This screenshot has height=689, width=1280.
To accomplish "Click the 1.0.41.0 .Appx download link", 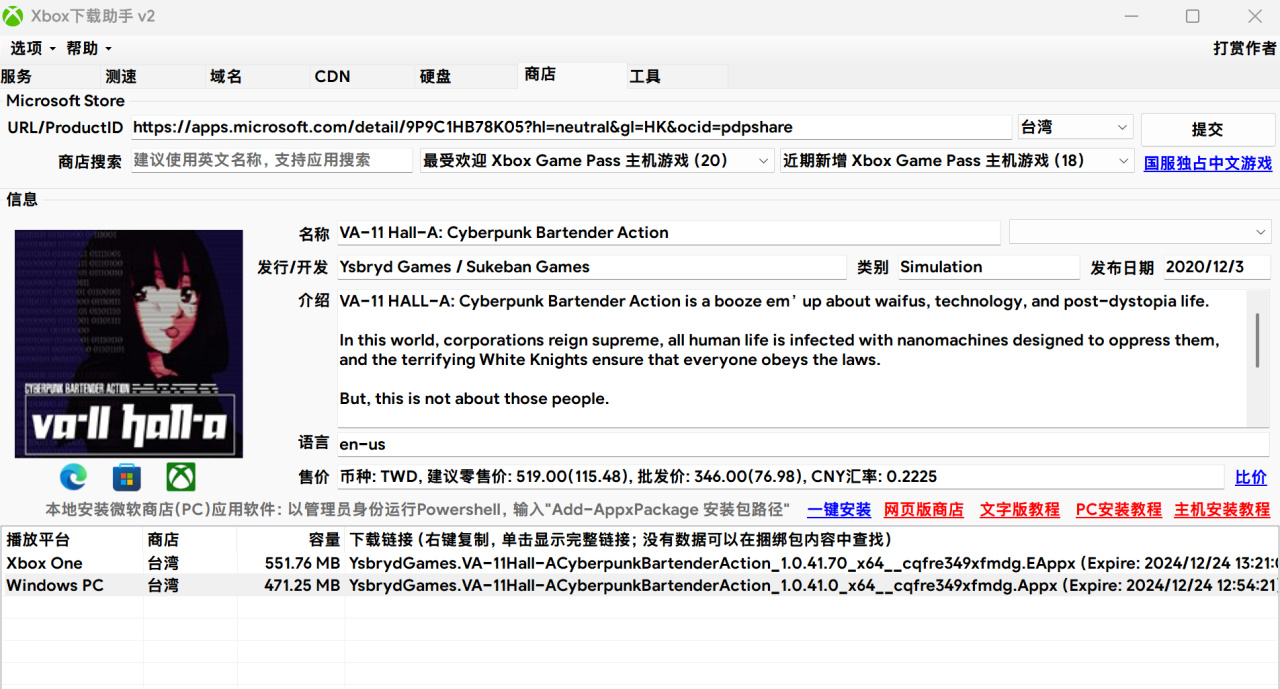I will pos(814,585).
